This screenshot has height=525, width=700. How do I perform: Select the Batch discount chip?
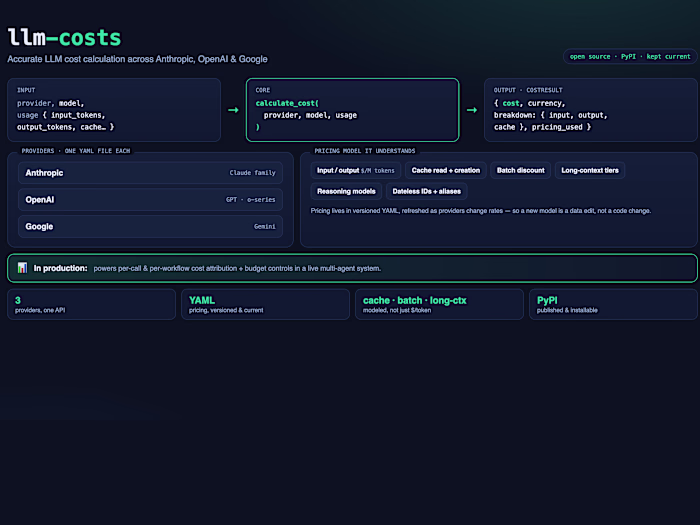(521, 171)
